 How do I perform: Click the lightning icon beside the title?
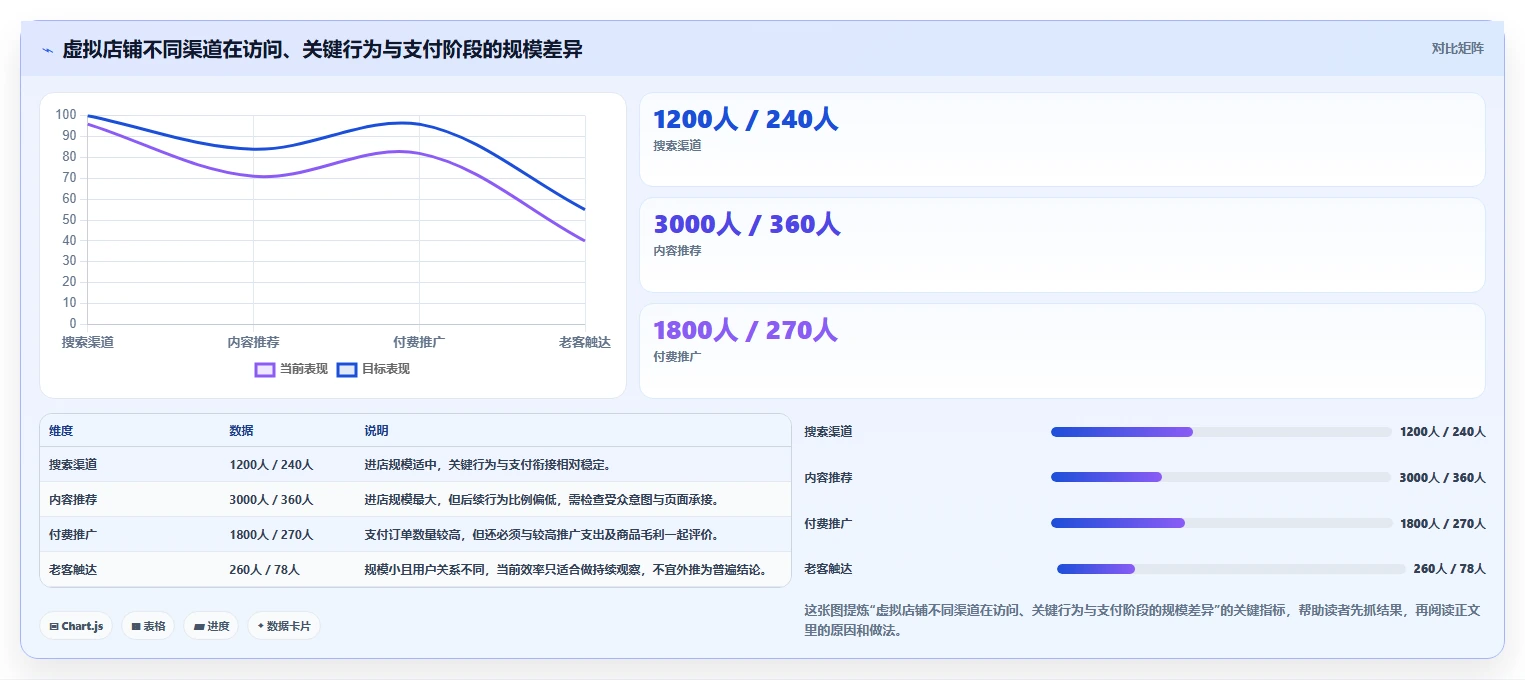click(x=48, y=50)
